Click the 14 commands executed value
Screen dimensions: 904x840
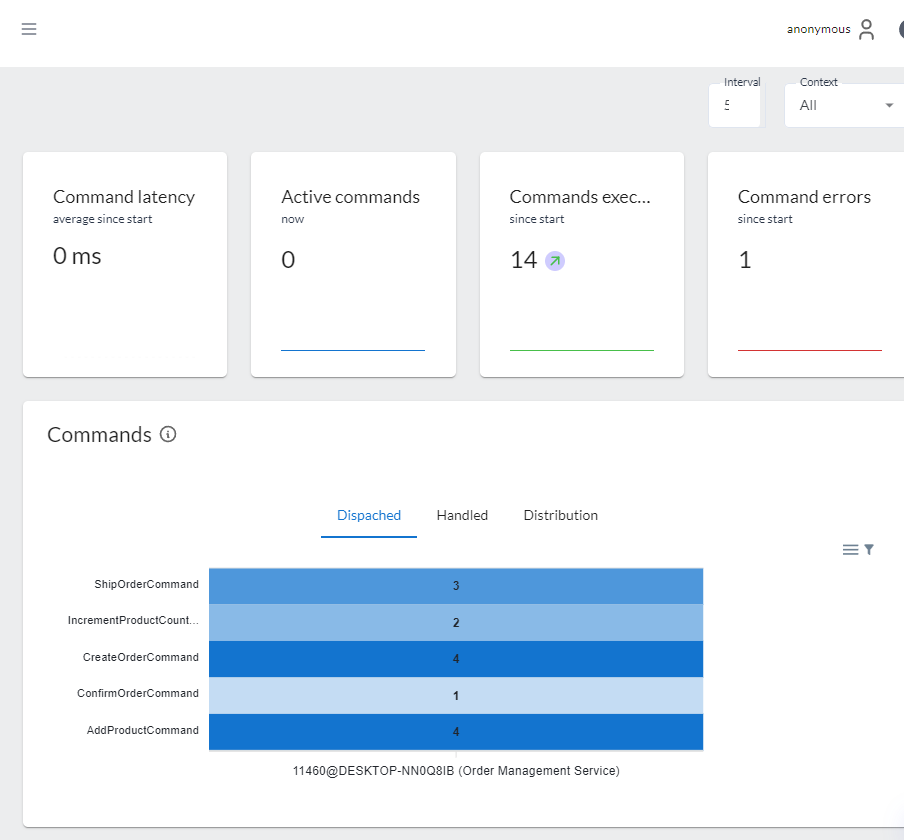tap(523, 260)
